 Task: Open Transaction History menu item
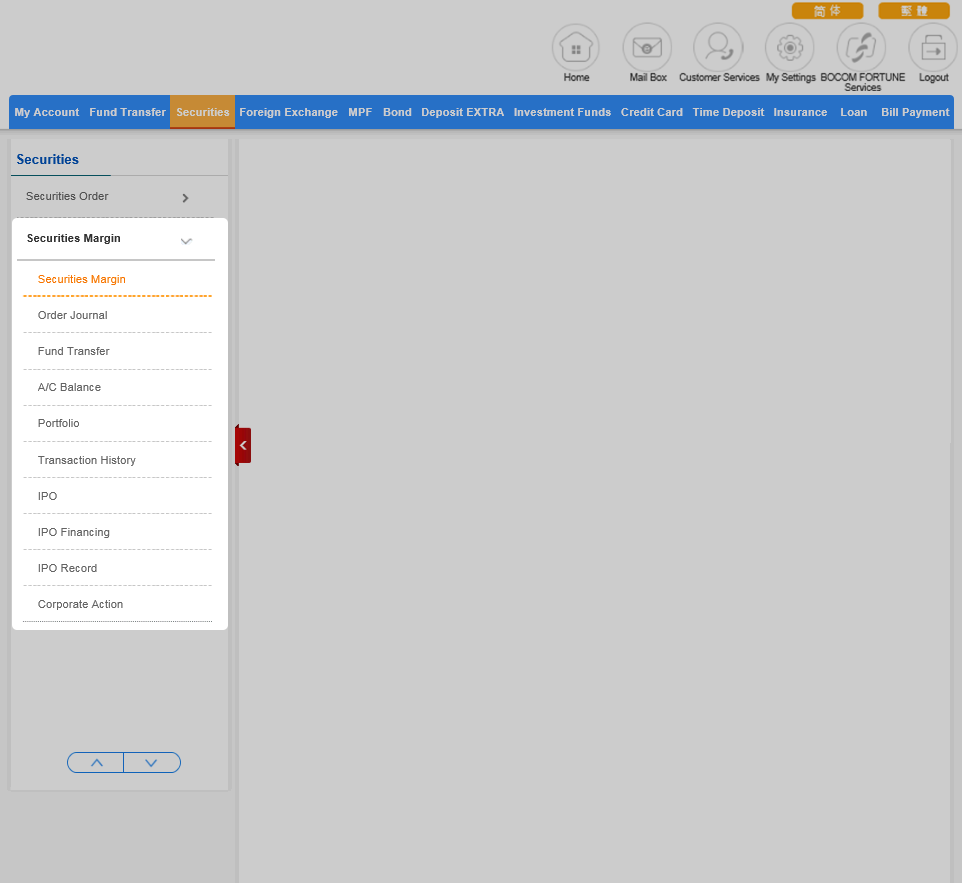click(87, 460)
